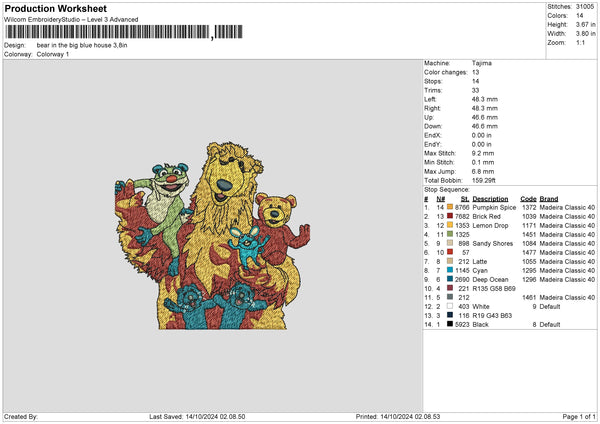This screenshot has height=424, width=600.
Task: Select the green swatch in stop 4
Action: coord(450,234)
